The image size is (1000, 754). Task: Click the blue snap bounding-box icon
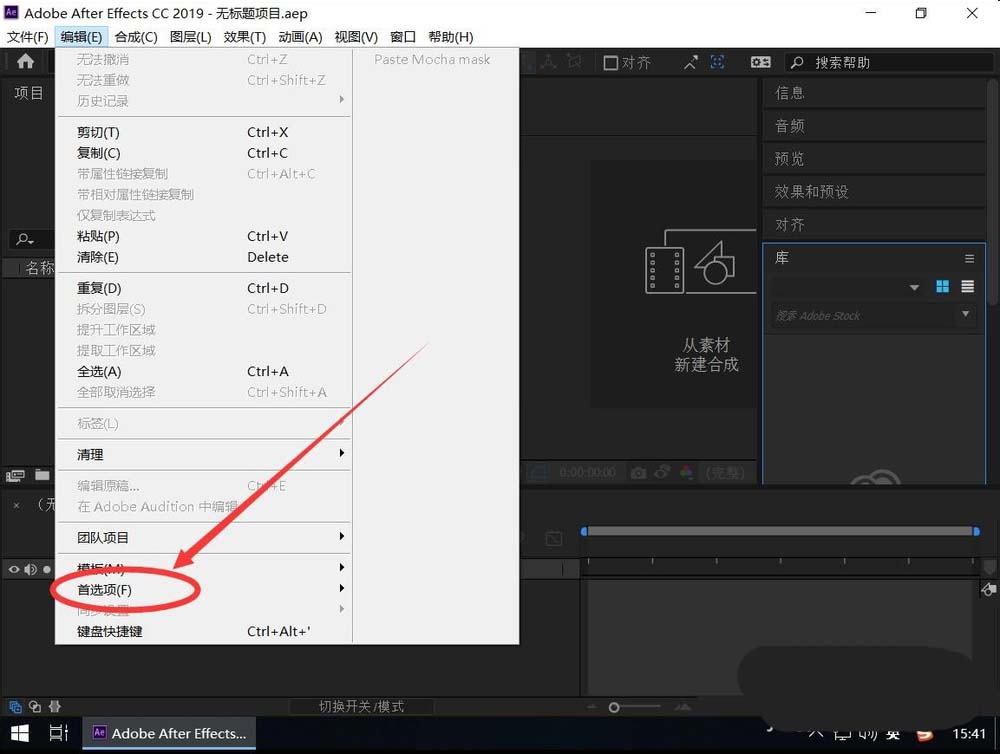click(717, 62)
